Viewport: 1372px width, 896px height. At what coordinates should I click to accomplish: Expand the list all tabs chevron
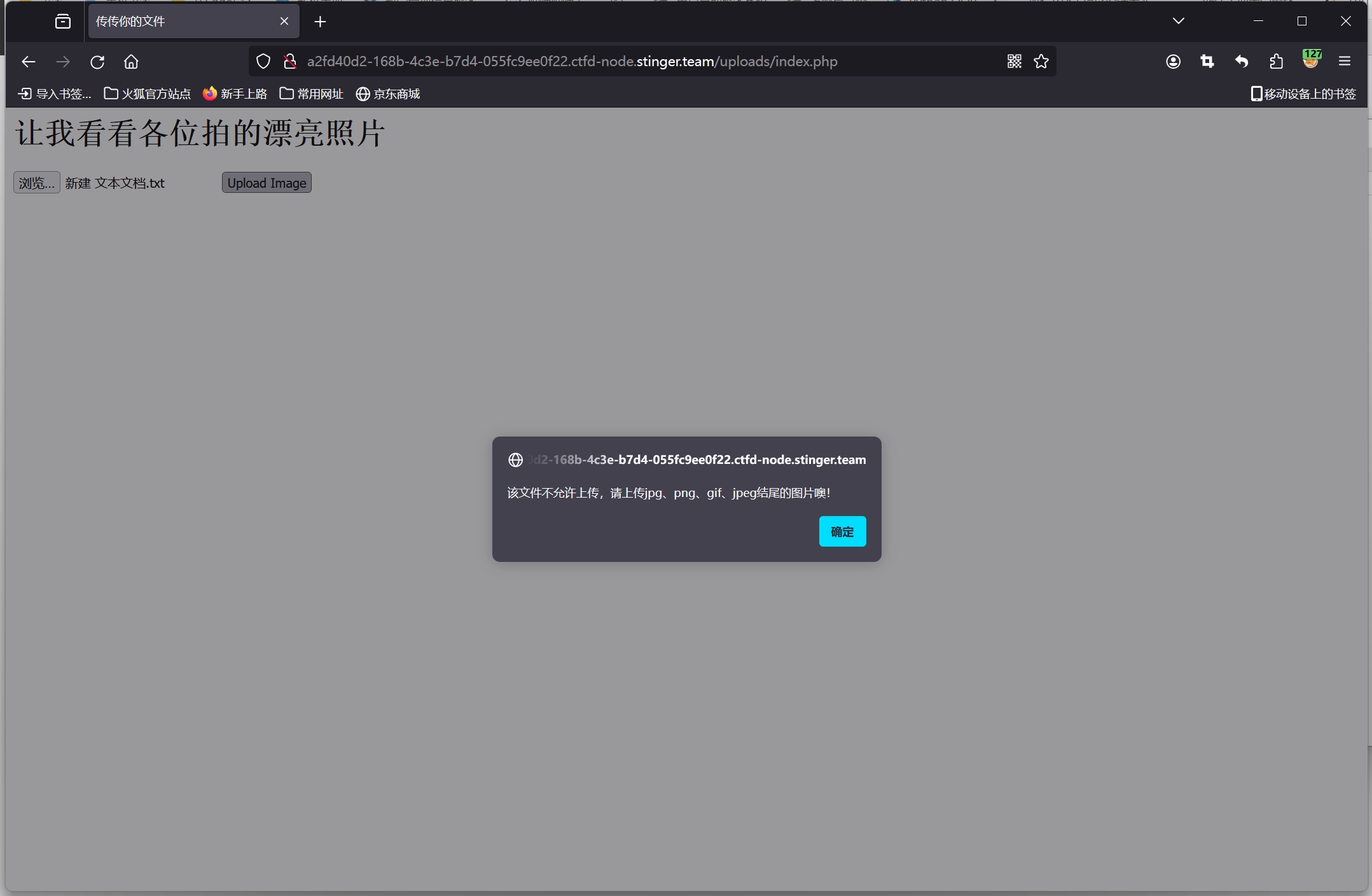[1179, 21]
